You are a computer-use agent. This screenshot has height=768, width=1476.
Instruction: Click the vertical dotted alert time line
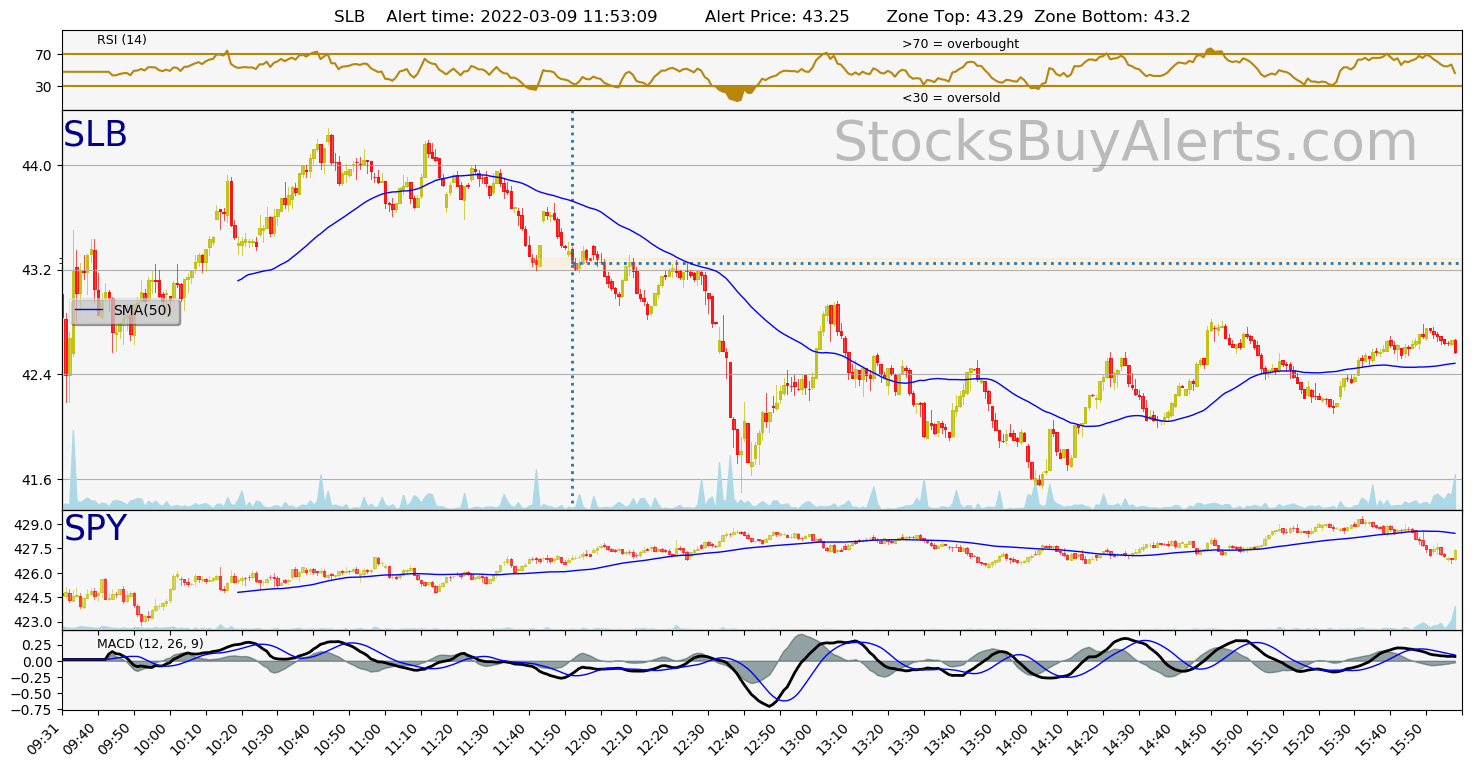coord(572,310)
